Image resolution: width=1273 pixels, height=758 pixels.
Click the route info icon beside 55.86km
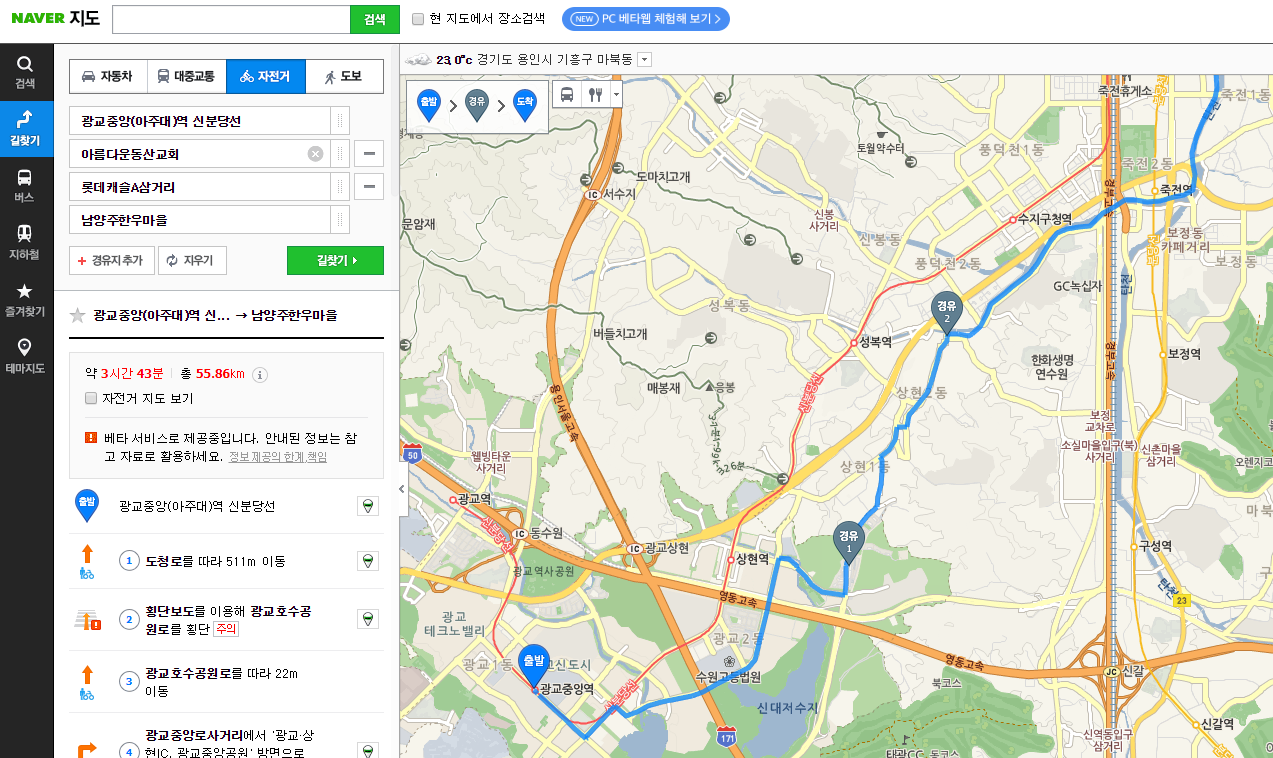point(260,375)
